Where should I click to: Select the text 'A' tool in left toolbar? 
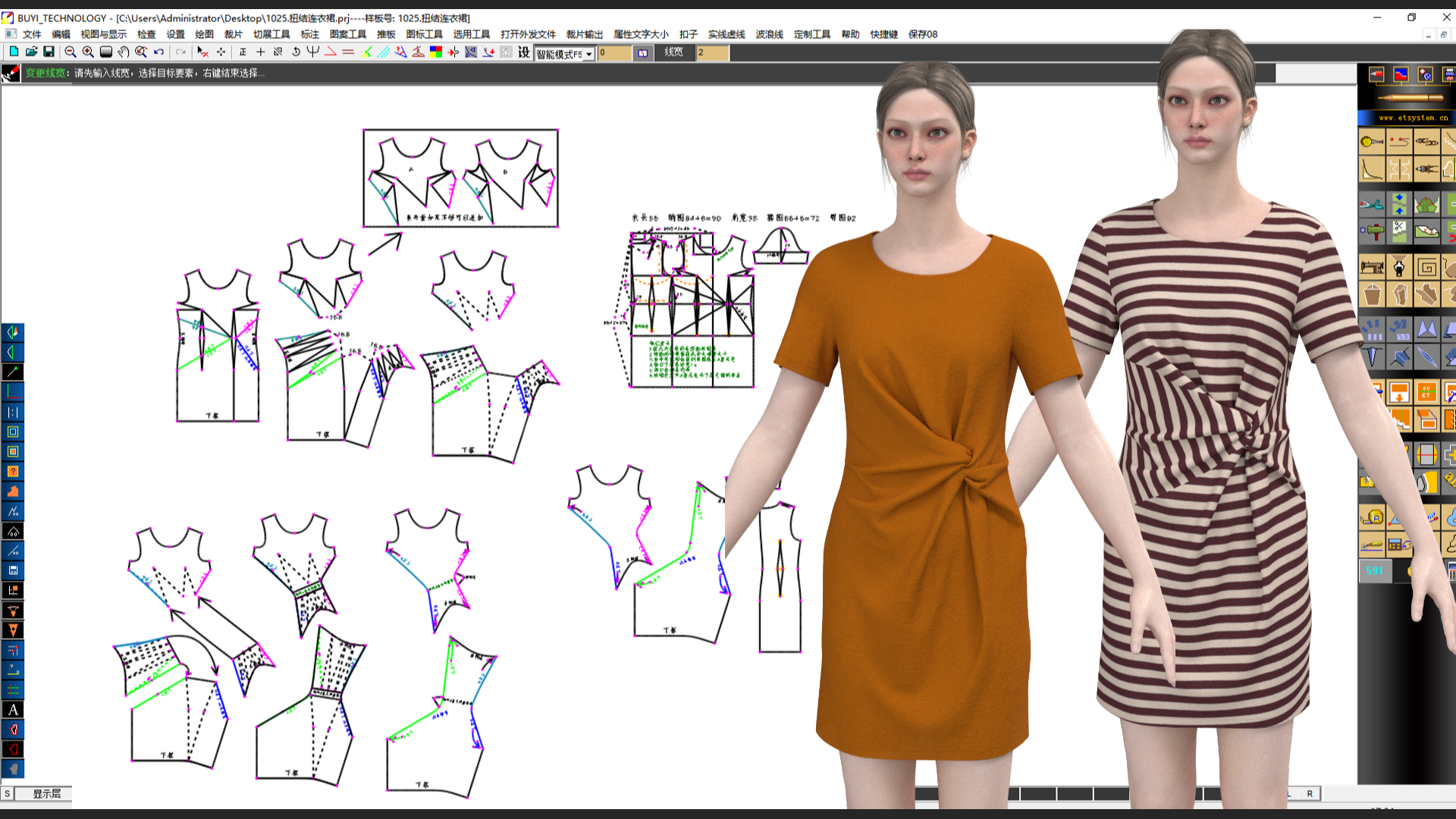[13, 710]
